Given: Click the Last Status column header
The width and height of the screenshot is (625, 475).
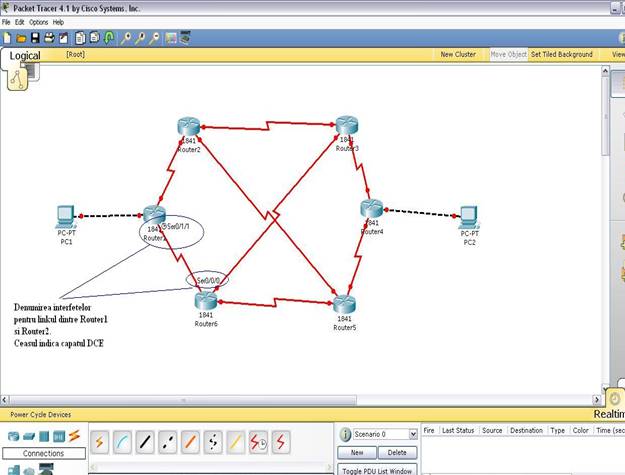Looking at the screenshot, I should click(x=458, y=430).
